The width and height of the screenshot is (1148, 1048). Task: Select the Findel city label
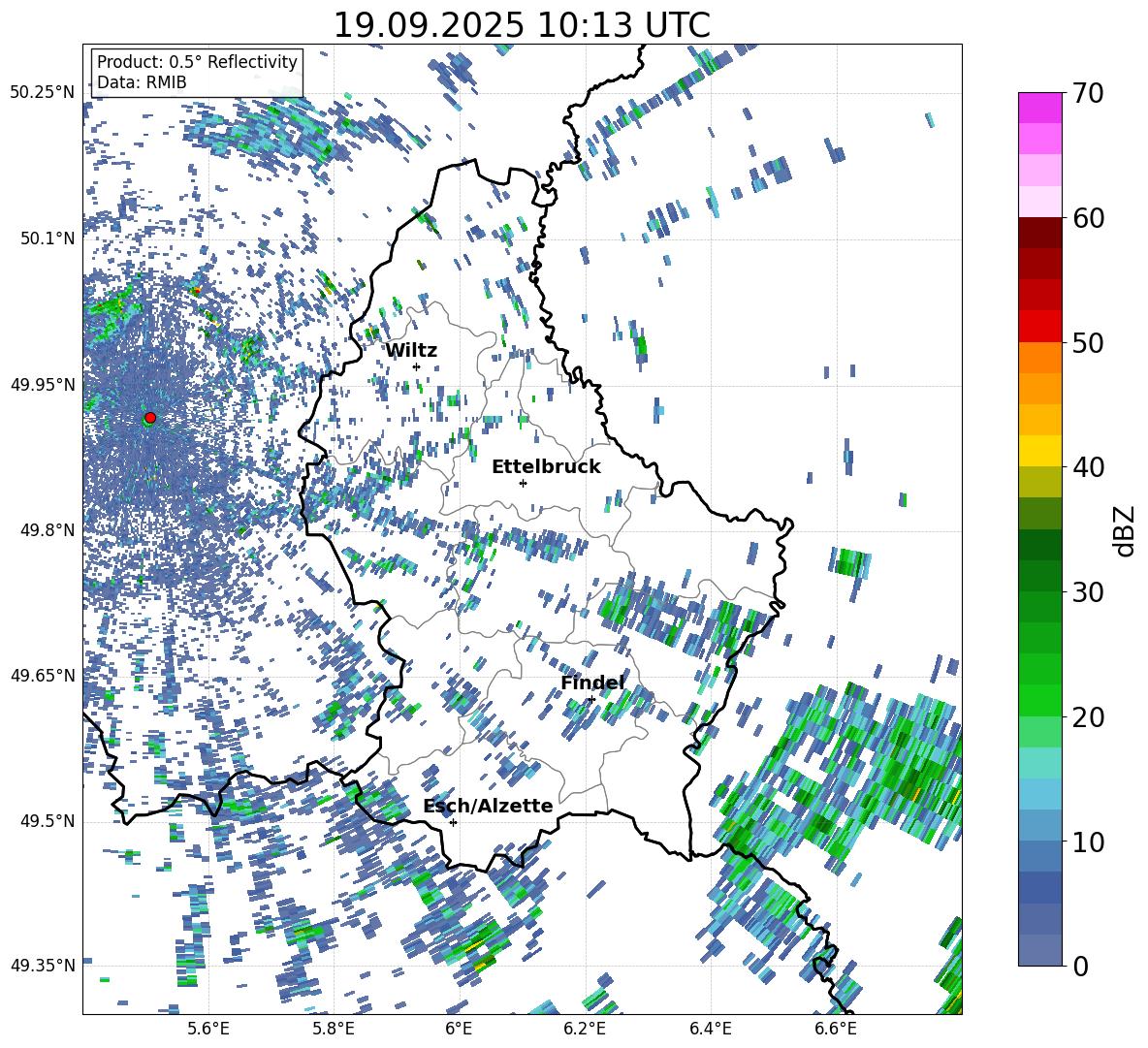592,683
